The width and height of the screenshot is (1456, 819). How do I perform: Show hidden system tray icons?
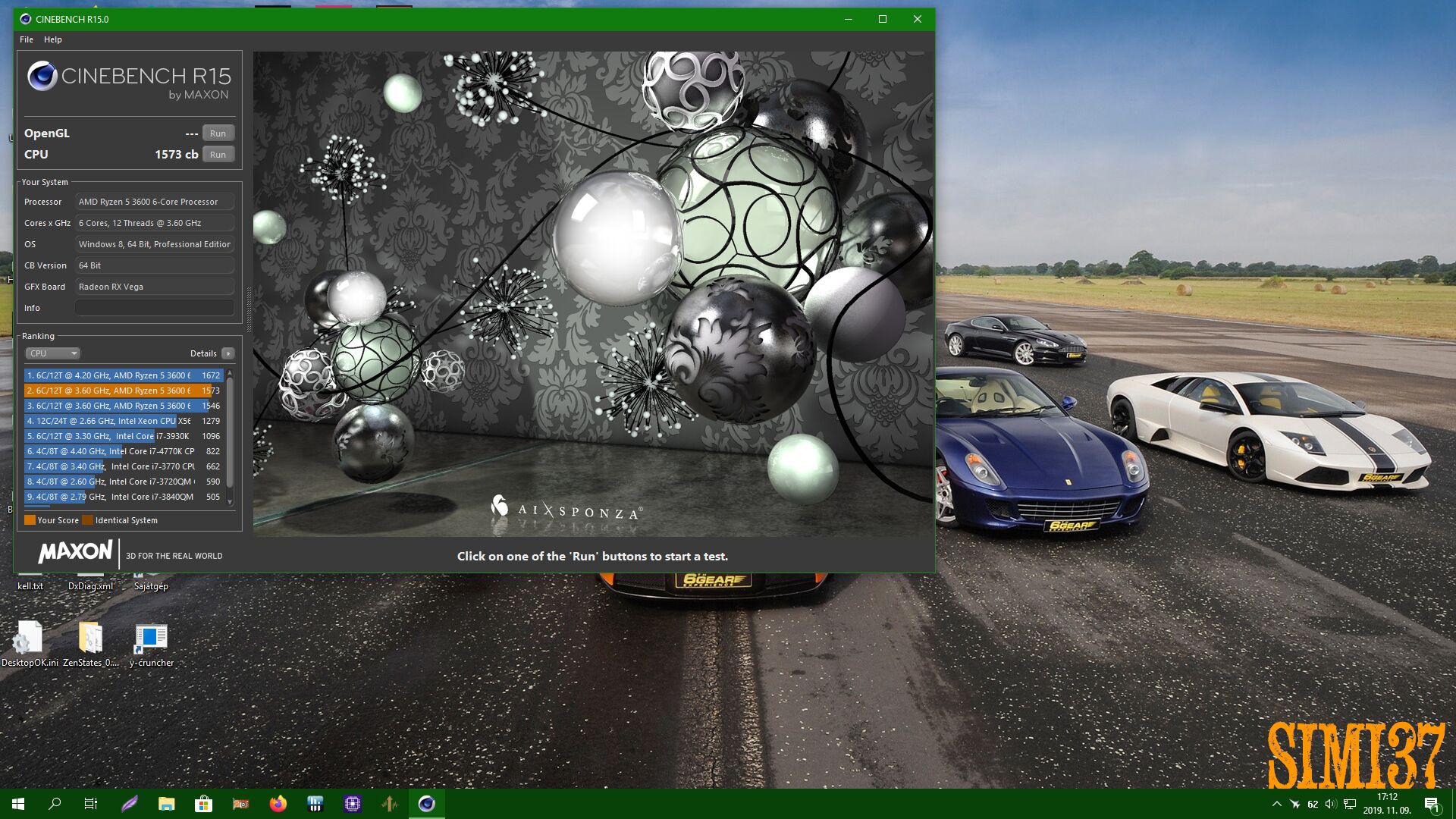[1276, 804]
